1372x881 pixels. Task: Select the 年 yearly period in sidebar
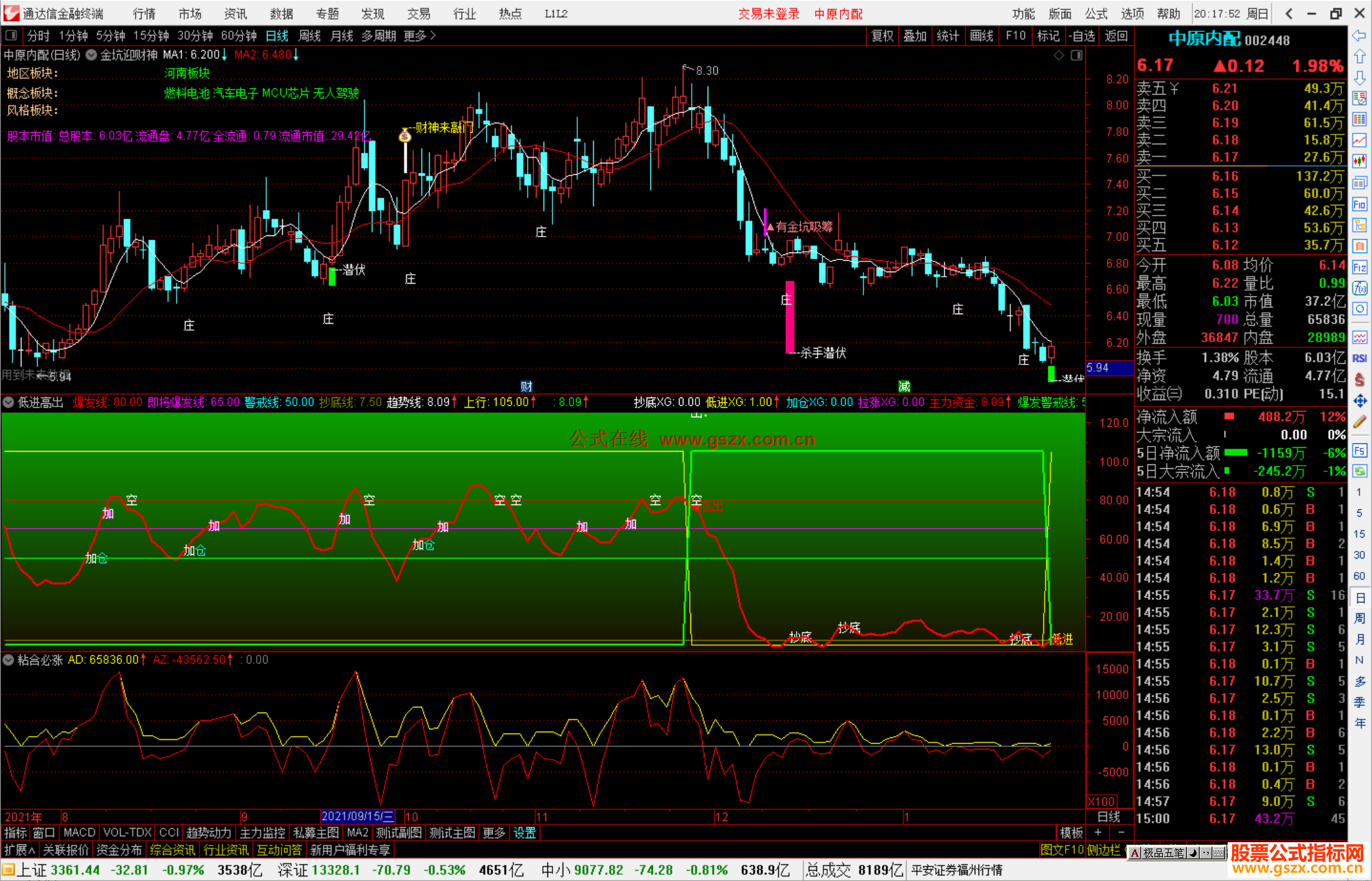(x=1359, y=723)
